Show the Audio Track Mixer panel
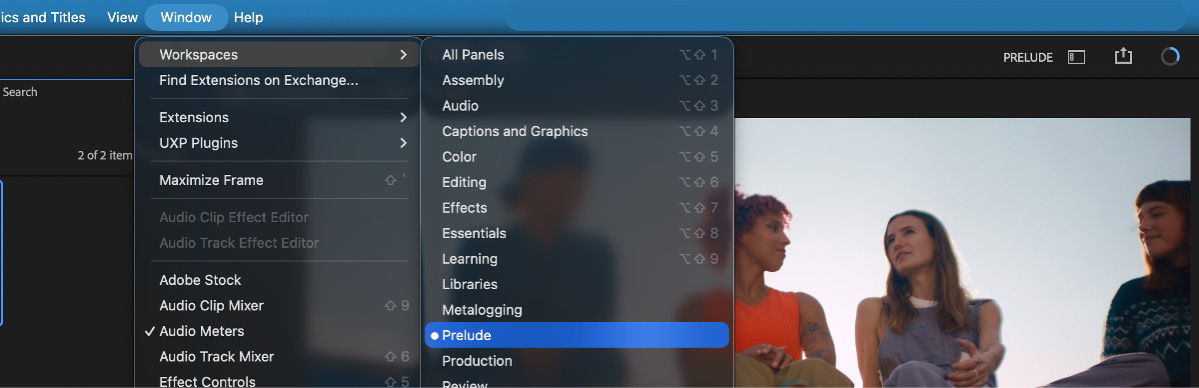Image resolution: width=1199 pixels, height=388 pixels. (279, 357)
